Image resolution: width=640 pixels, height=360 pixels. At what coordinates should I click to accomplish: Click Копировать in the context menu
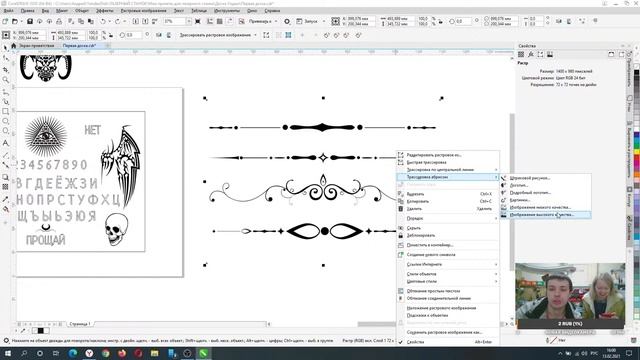pyautogui.click(x=448, y=201)
